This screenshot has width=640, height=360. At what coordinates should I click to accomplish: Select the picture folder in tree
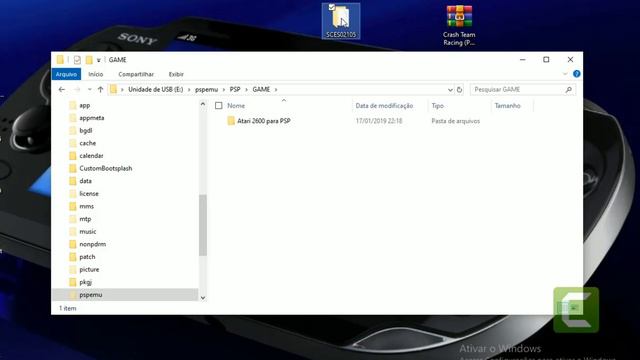tap(89, 270)
